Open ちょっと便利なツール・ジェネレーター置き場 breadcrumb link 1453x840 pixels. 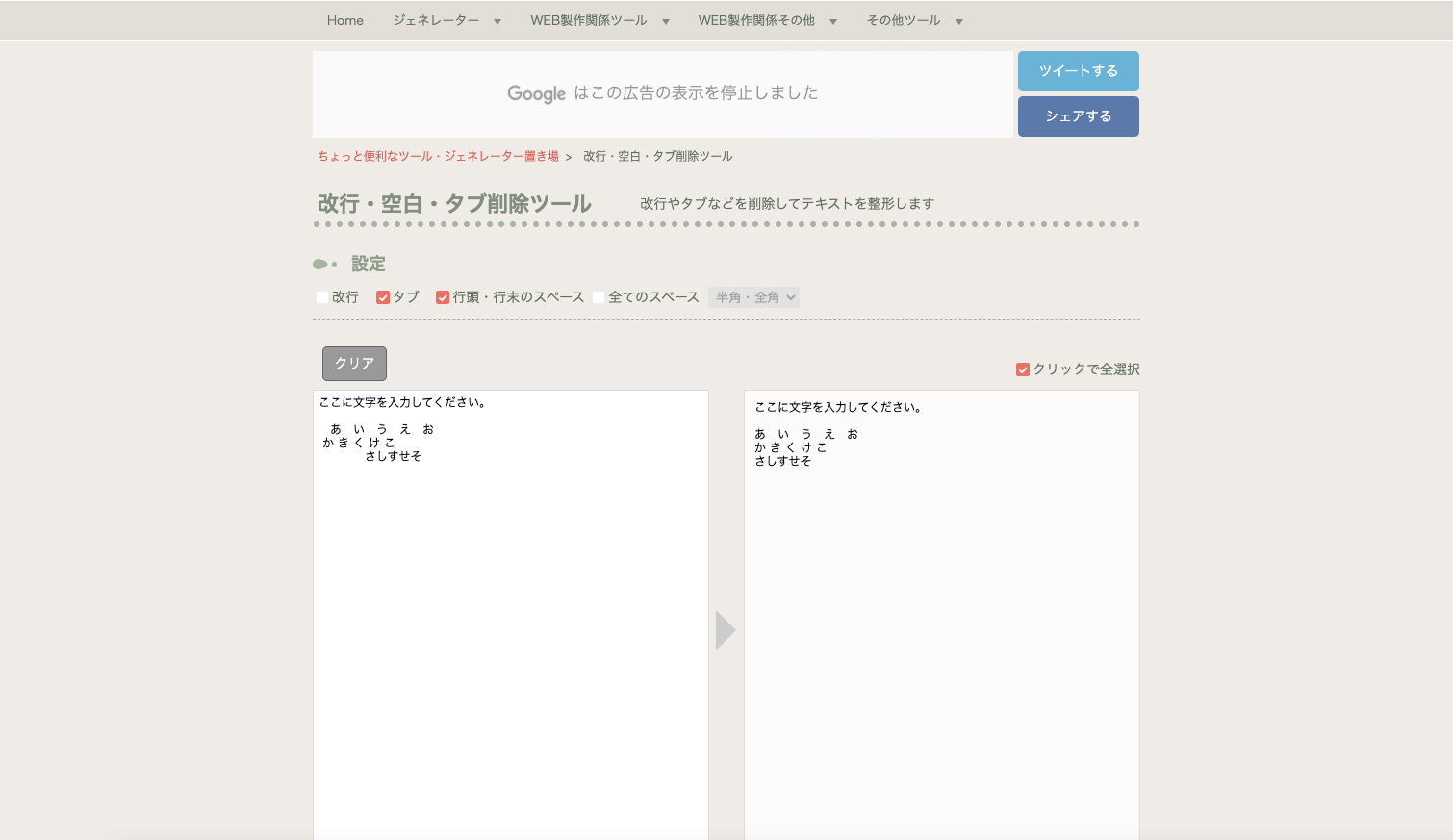pos(438,156)
